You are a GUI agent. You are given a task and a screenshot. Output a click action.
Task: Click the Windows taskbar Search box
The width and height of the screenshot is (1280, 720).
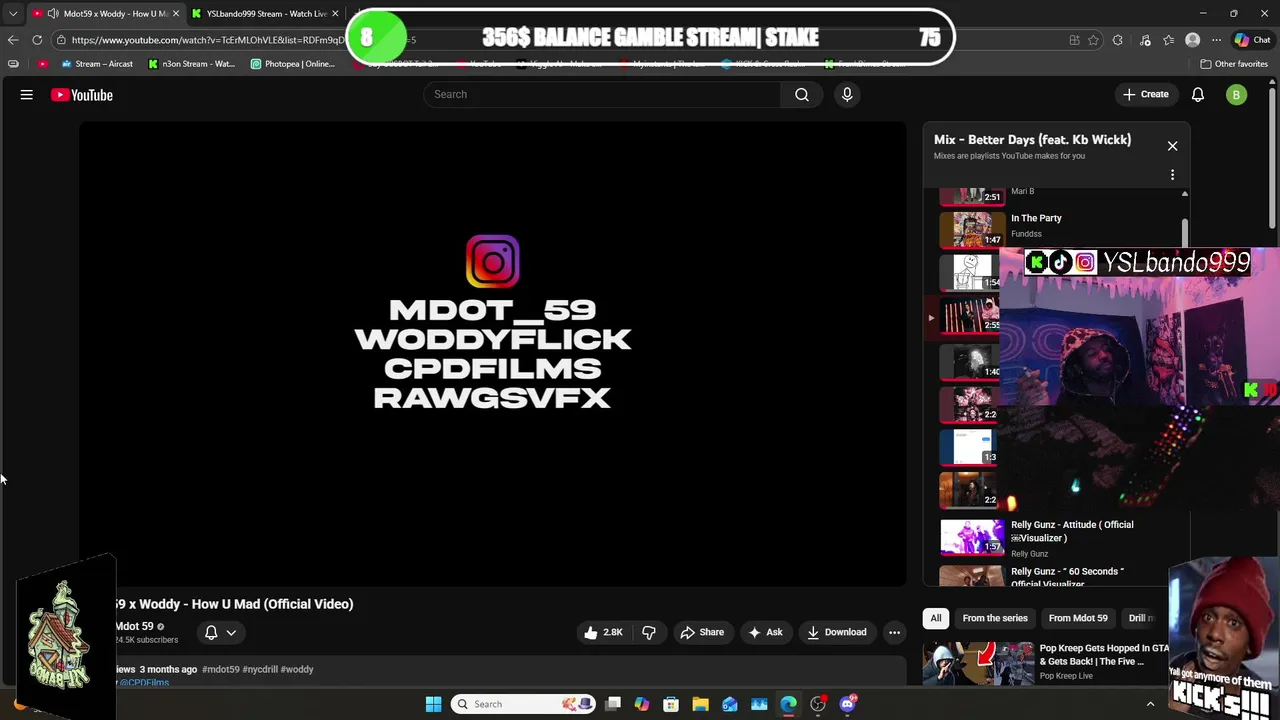click(x=523, y=704)
